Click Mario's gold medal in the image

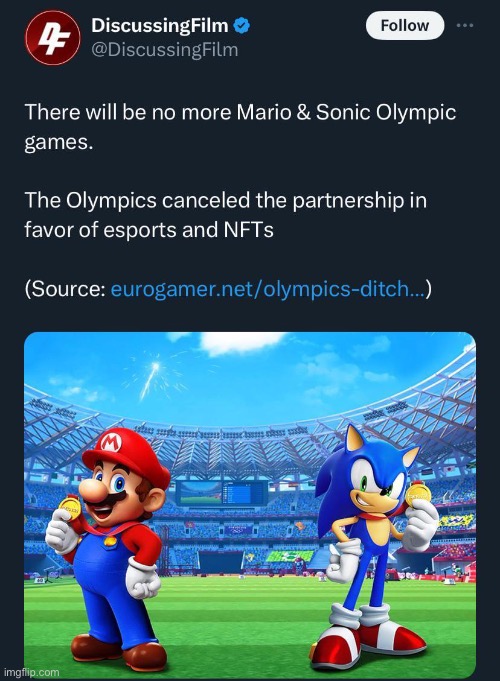click(71, 506)
